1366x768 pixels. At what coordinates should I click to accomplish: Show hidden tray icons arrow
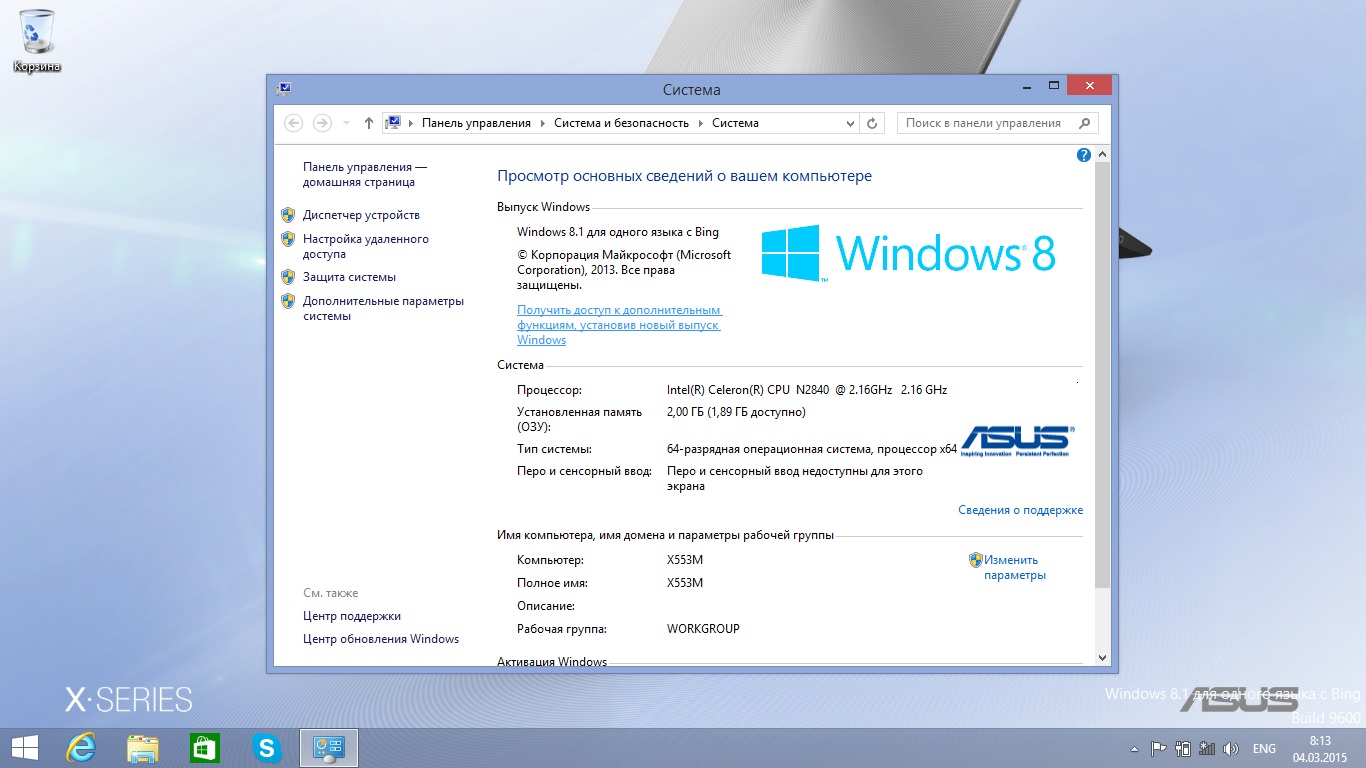(1134, 749)
